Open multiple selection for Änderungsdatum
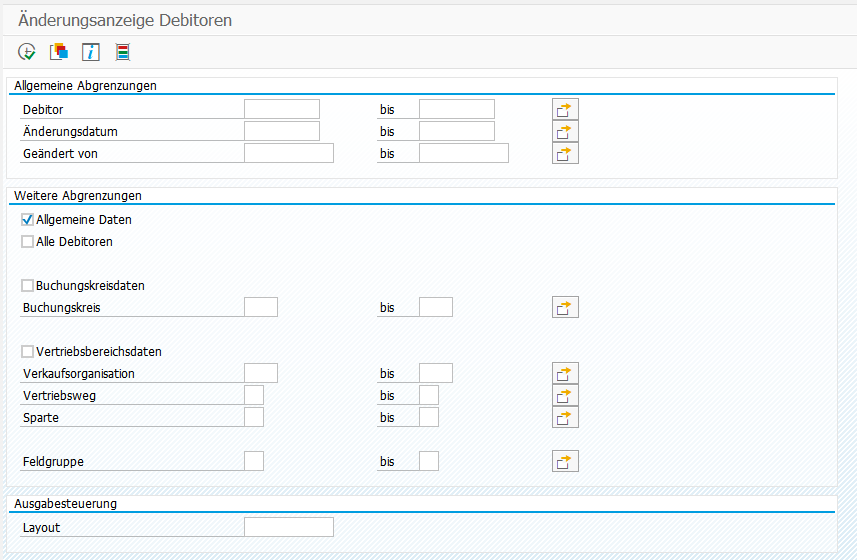Image resolution: width=857 pixels, height=560 pixels. (565, 131)
